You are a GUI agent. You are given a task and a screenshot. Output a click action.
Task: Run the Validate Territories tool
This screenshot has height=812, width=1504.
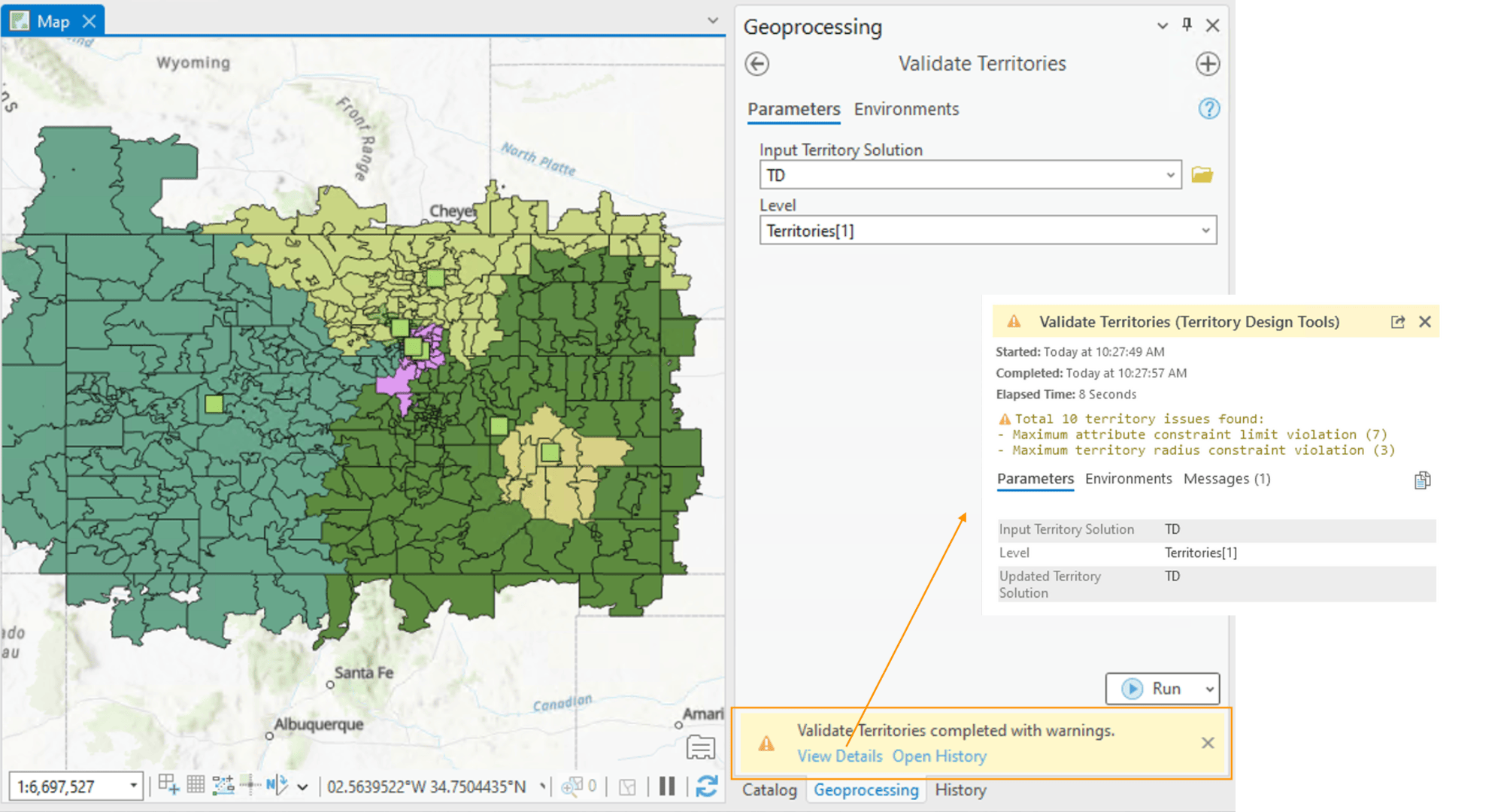click(x=1154, y=689)
